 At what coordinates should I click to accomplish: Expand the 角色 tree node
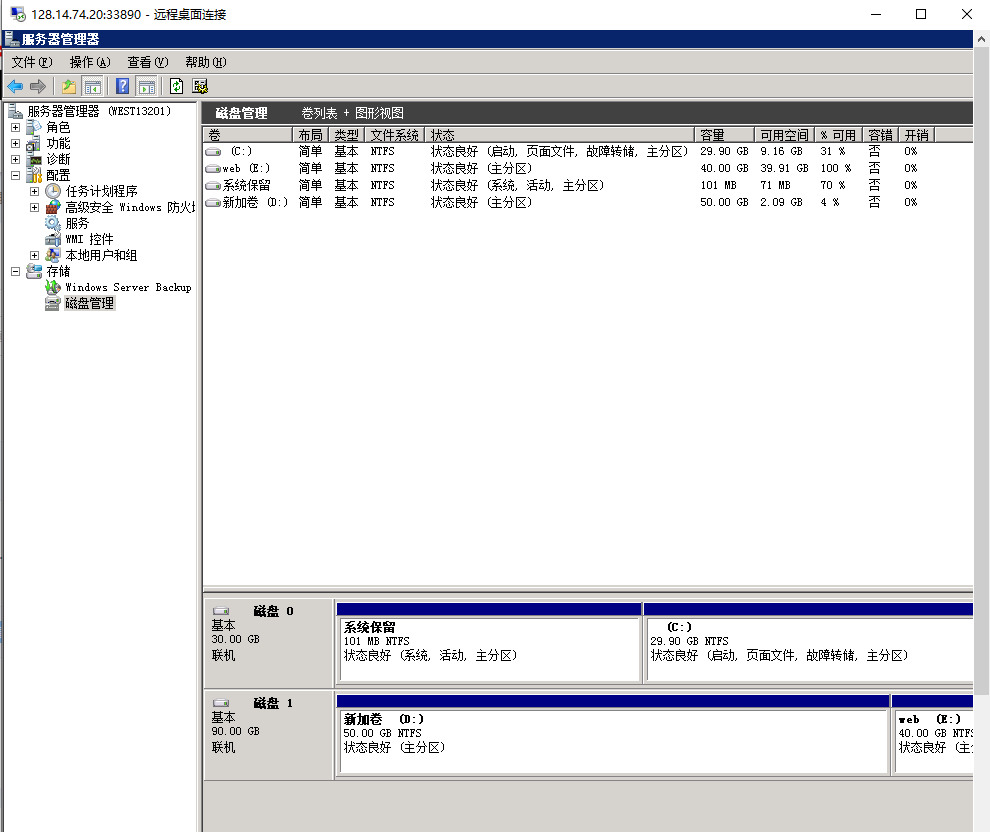(15, 128)
